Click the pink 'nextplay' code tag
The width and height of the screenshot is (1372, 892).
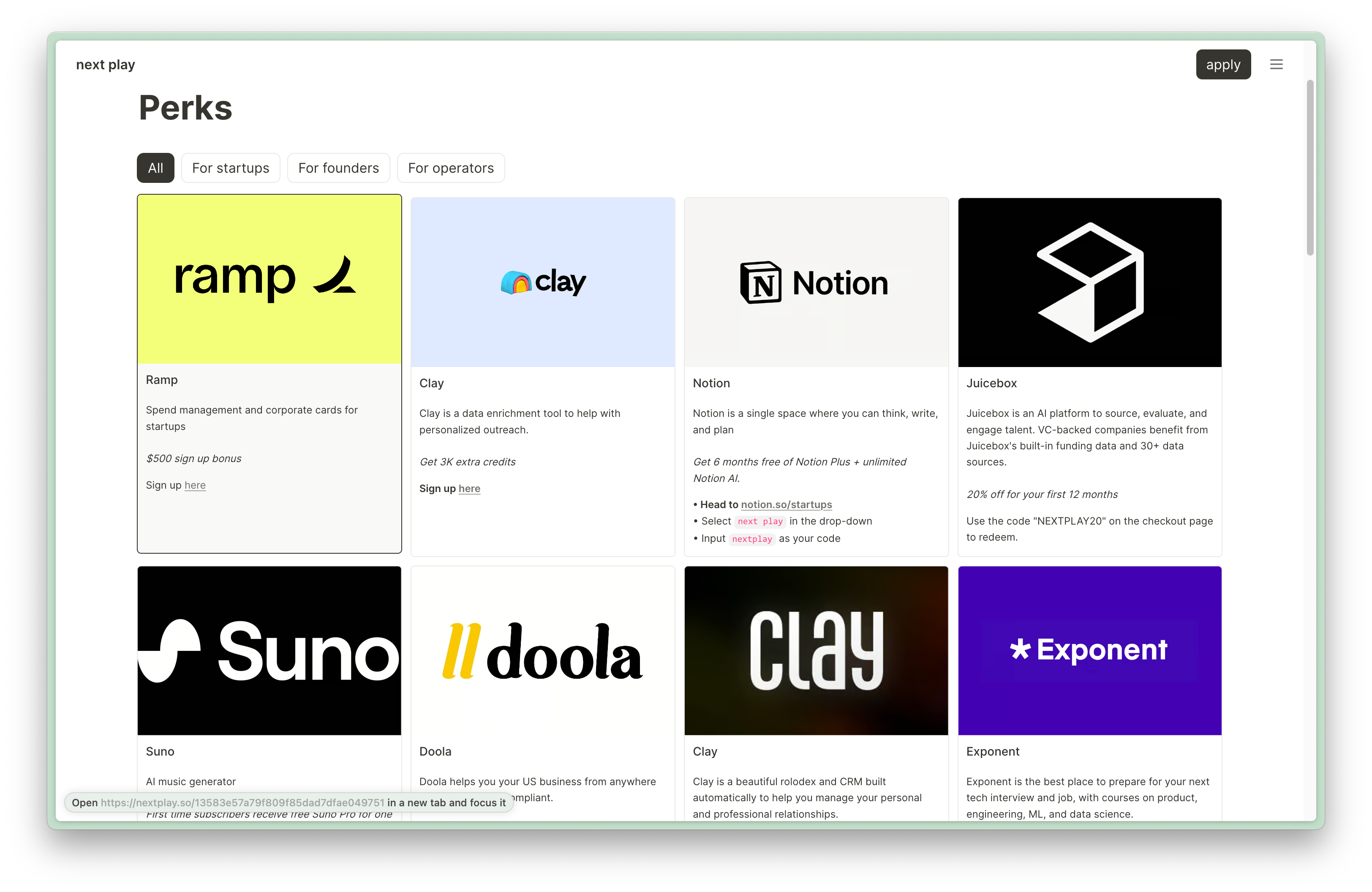point(752,539)
